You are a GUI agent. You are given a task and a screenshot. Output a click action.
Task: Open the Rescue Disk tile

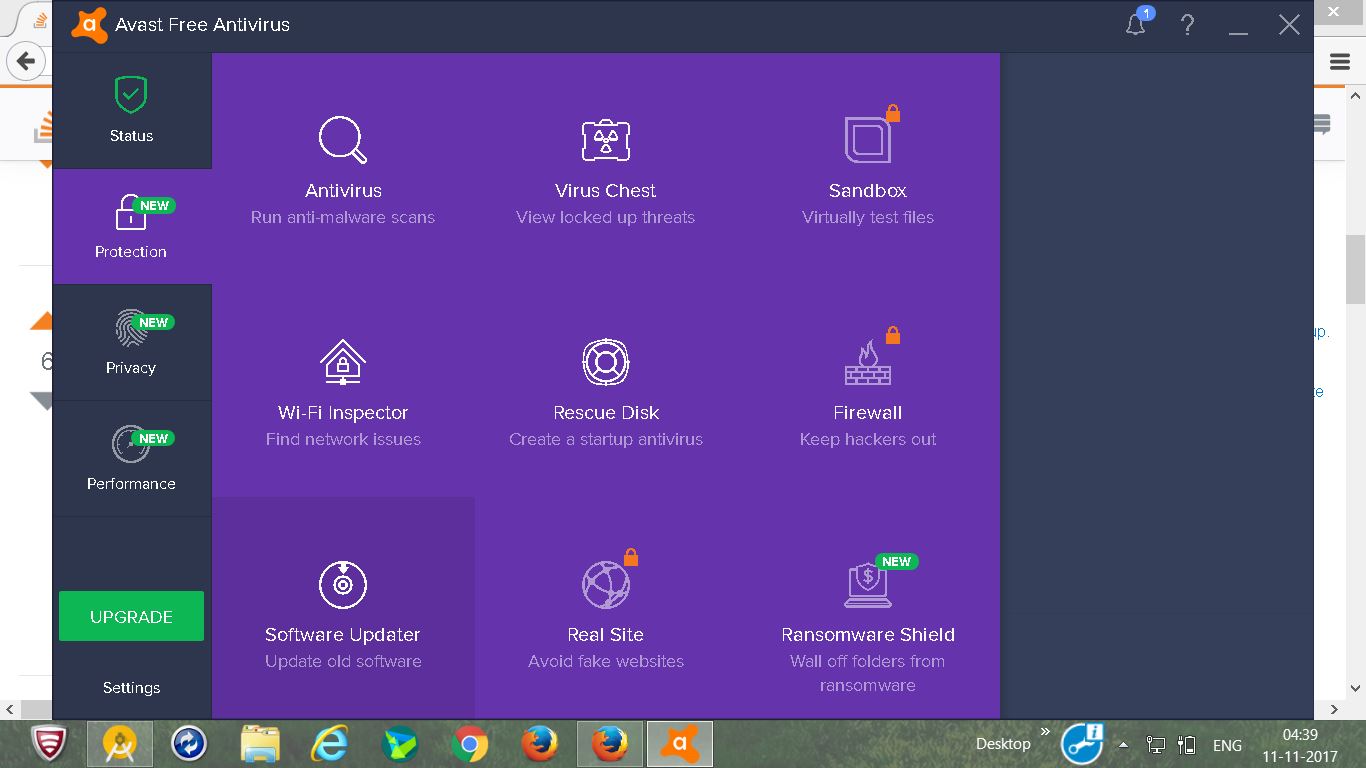[x=606, y=387]
